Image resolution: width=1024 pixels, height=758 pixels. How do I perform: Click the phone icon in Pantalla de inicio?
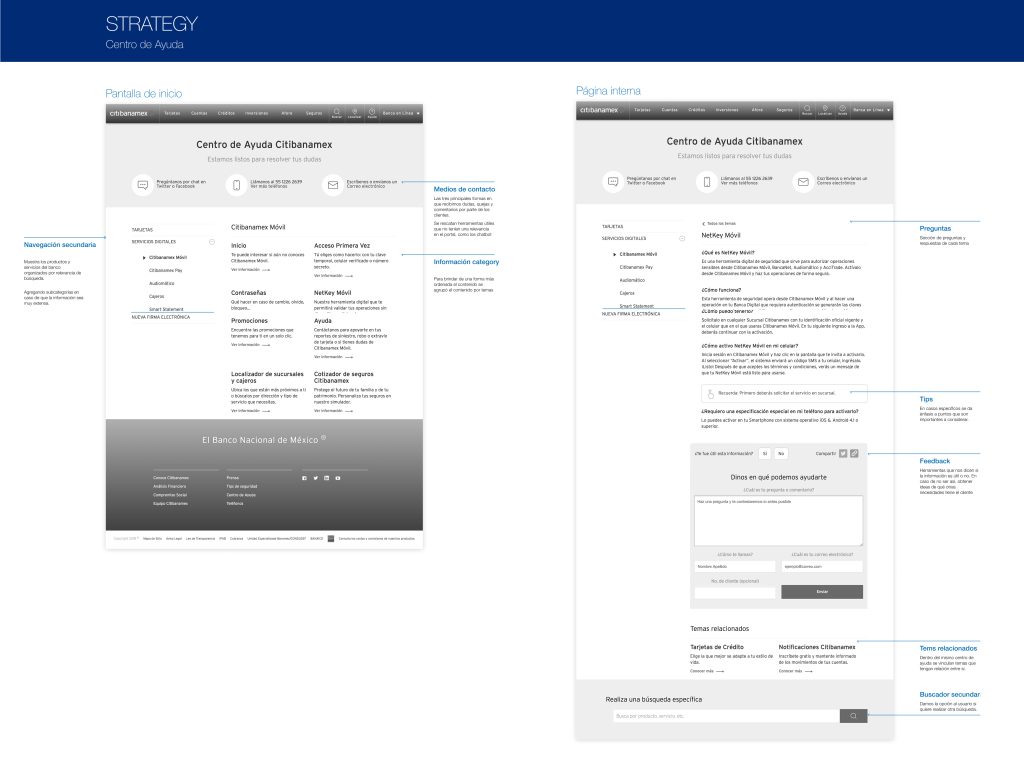point(236,185)
